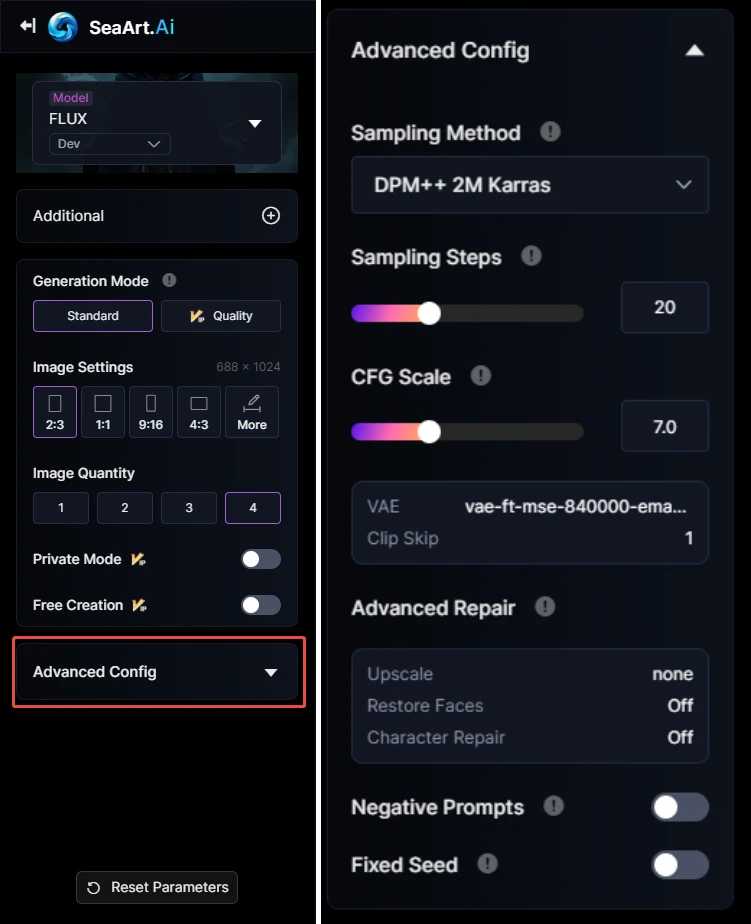The width and height of the screenshot is (751, 924).
Task: Set image quantity to 2
Action: click(x=125, y=508)
